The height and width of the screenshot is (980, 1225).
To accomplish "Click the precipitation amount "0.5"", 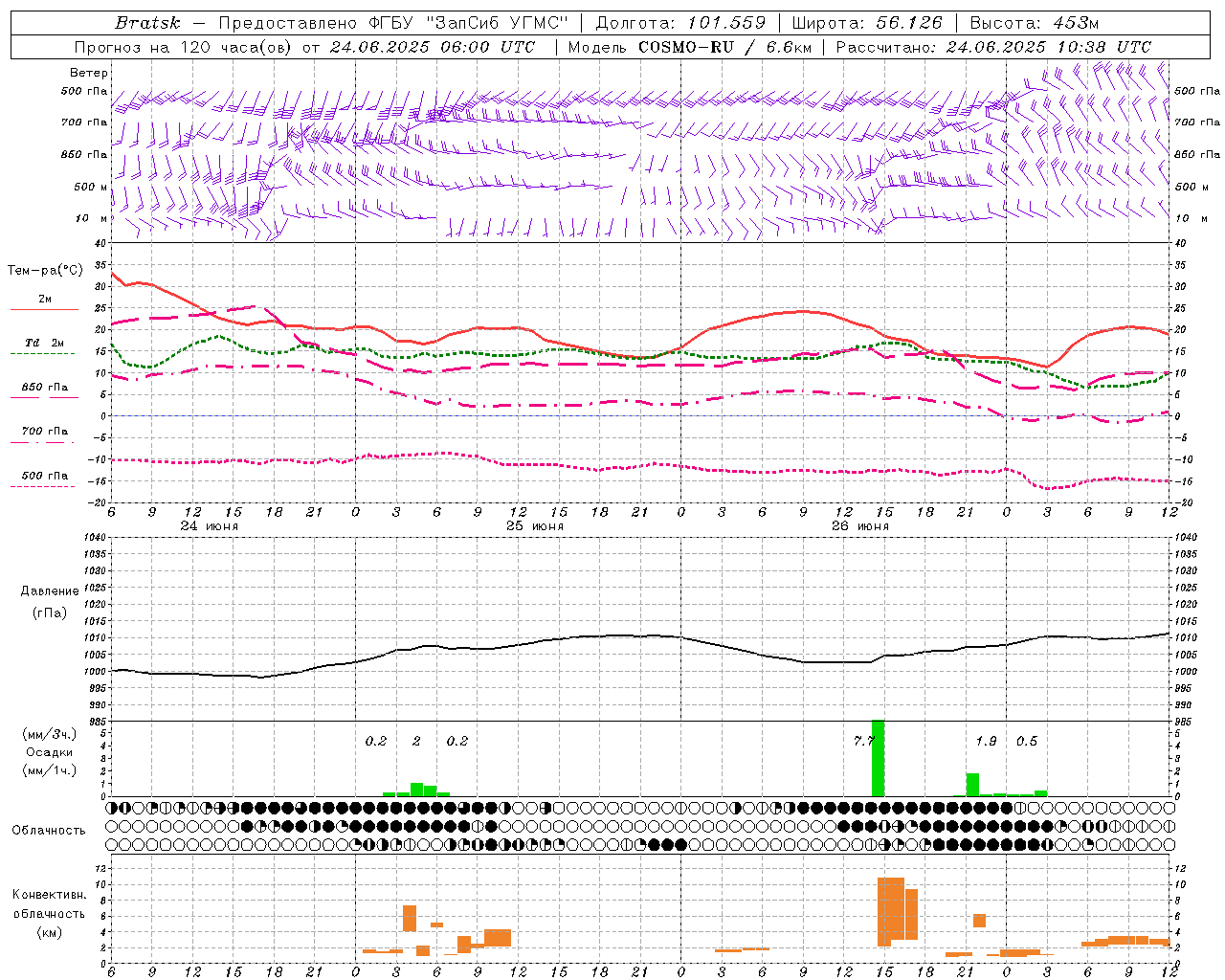I will 1027,742.
